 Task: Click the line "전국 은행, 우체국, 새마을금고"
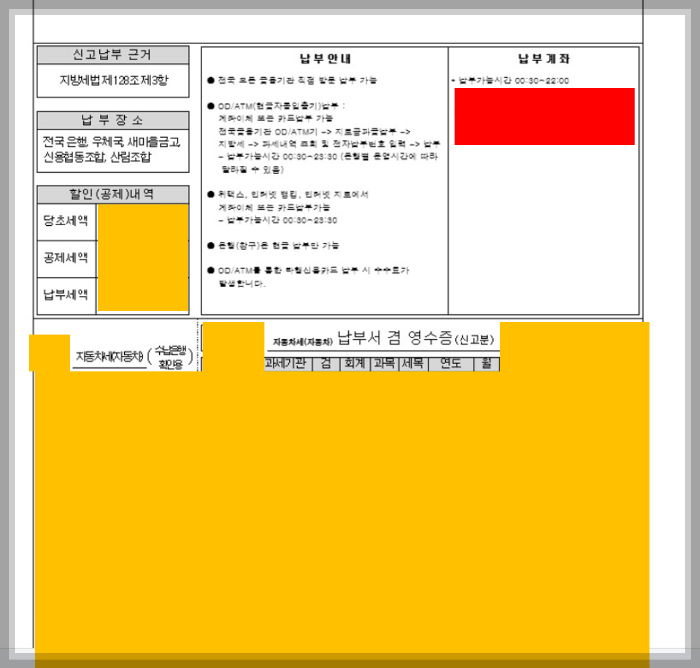pyautogui.click(x=112, y=142)
